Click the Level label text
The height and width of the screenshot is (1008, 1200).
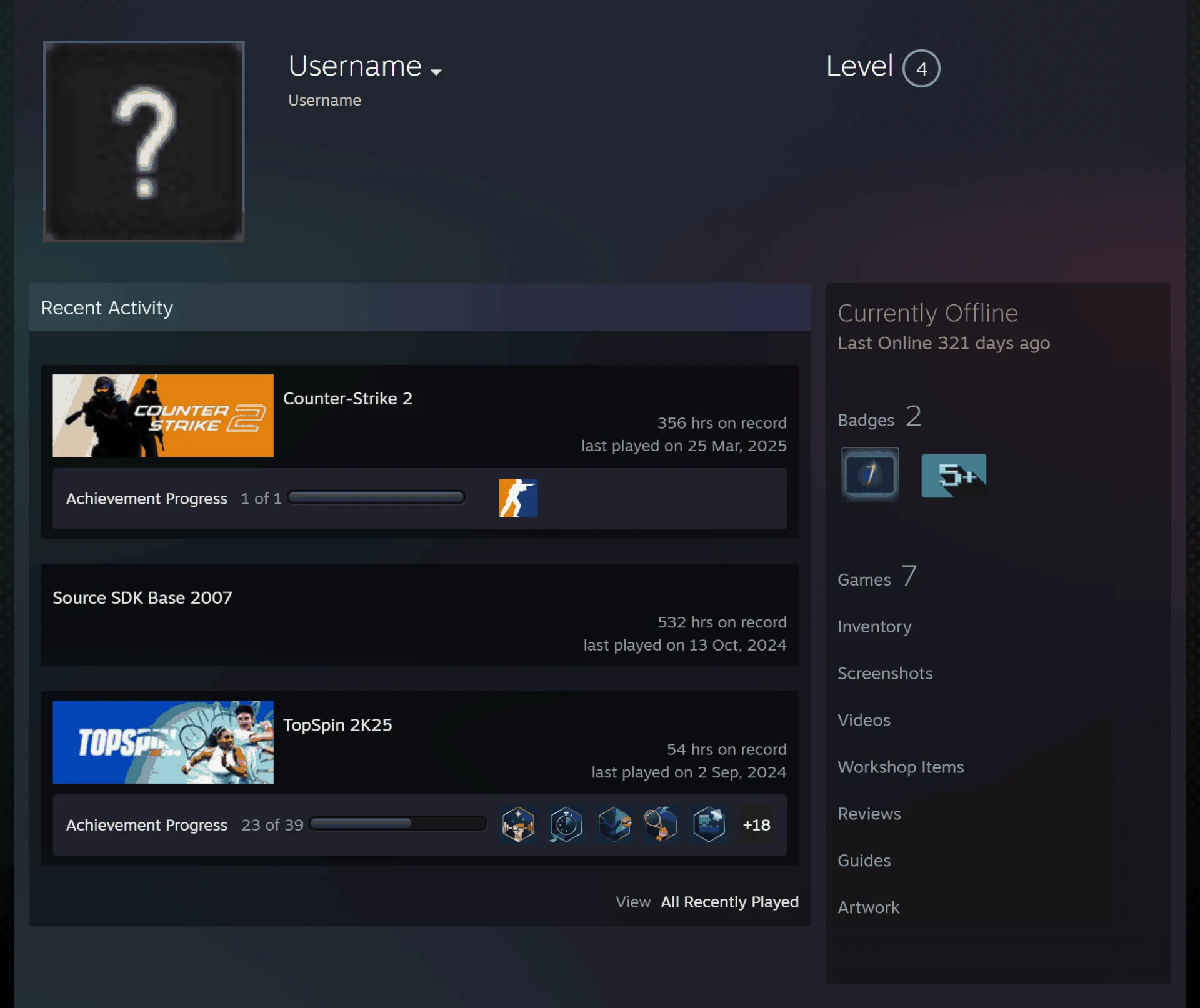tap(859, 66)
